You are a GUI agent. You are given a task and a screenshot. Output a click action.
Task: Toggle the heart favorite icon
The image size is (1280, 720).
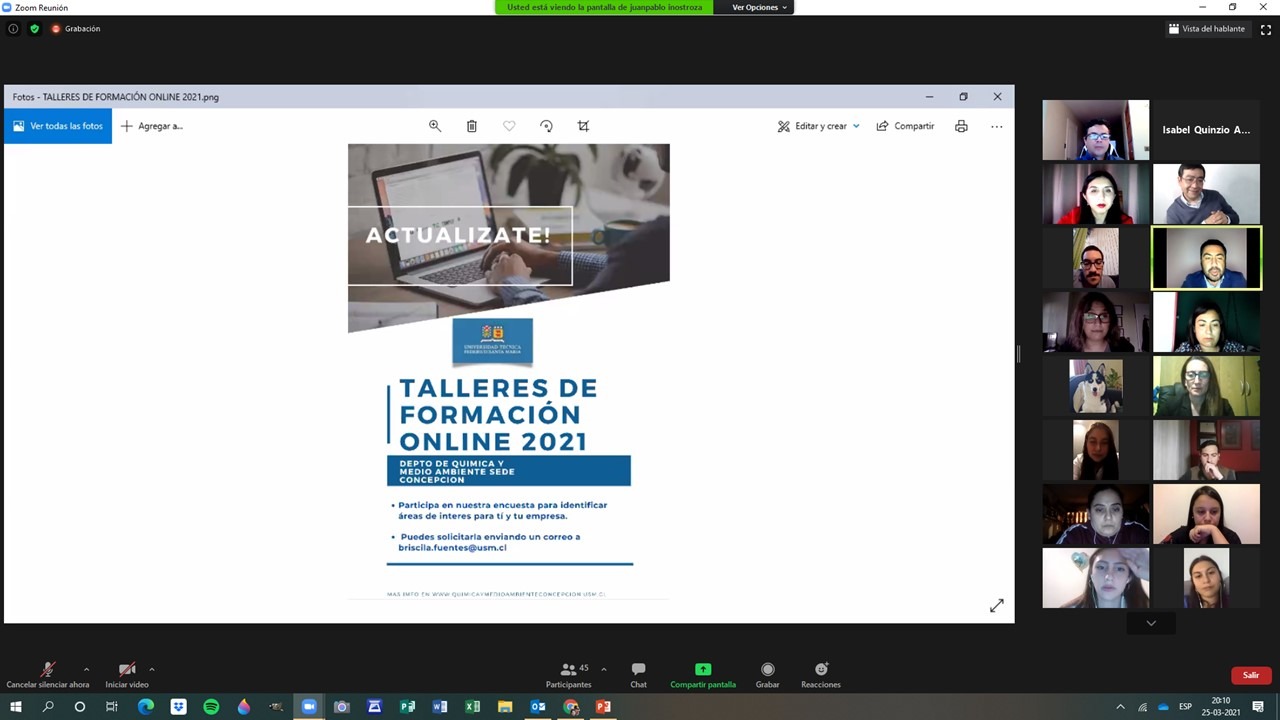pyautogui.click(x=509, y=126)
